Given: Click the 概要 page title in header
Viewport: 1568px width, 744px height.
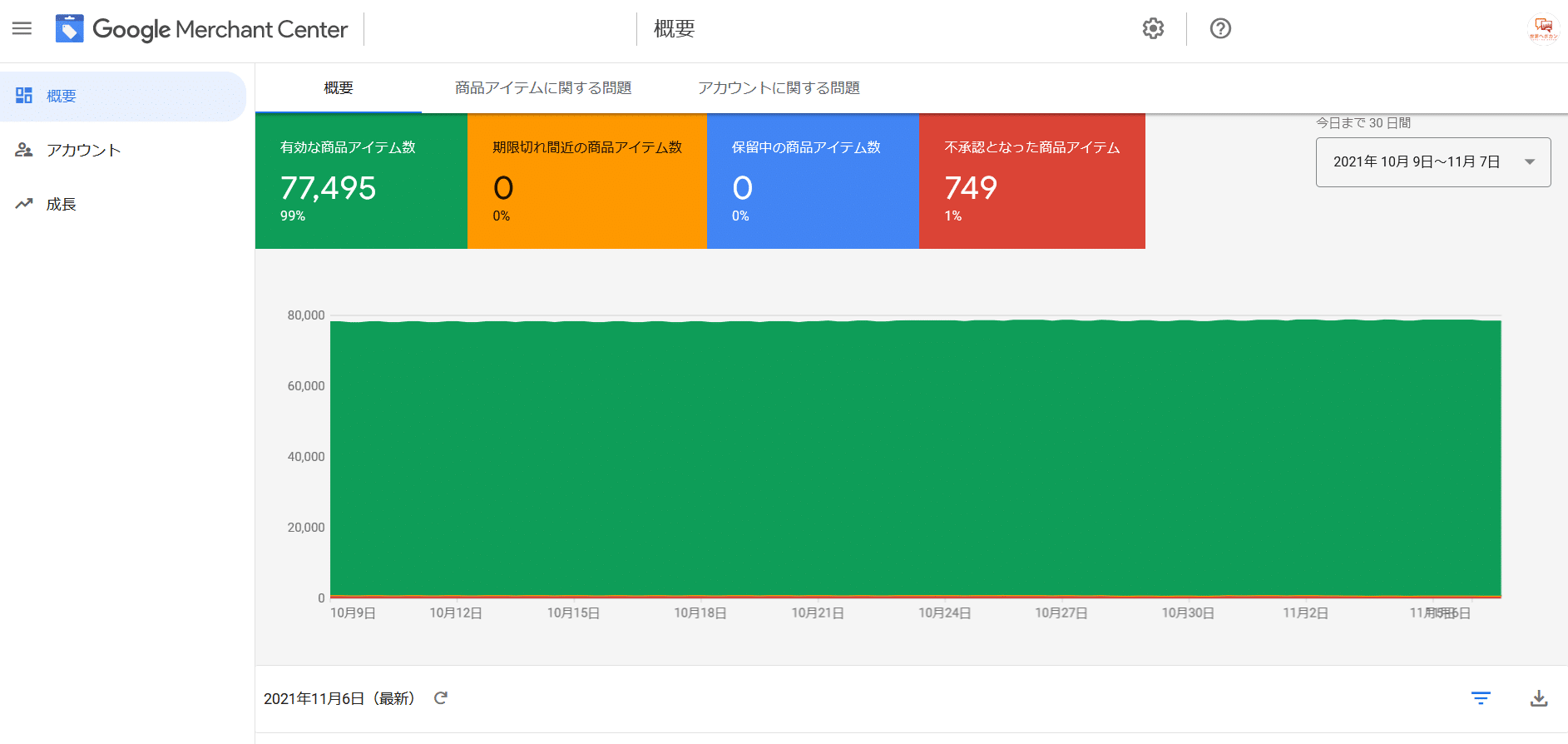Looking at the screenshot, I should click(x=674, y=29).
